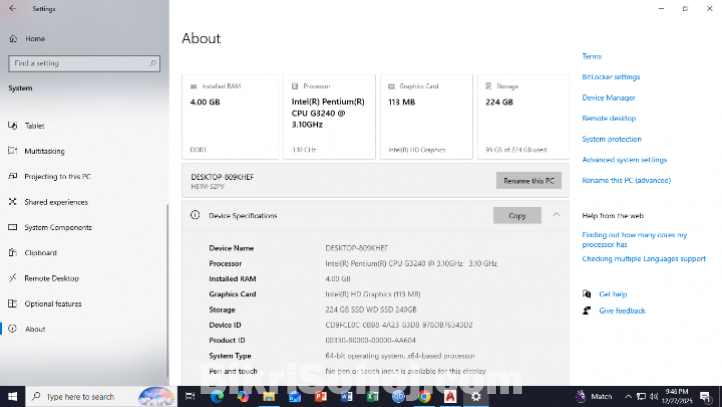The image size is (722, 407).
Task: Open Shared experiences from the sidebar
Action: coord(55,202)
